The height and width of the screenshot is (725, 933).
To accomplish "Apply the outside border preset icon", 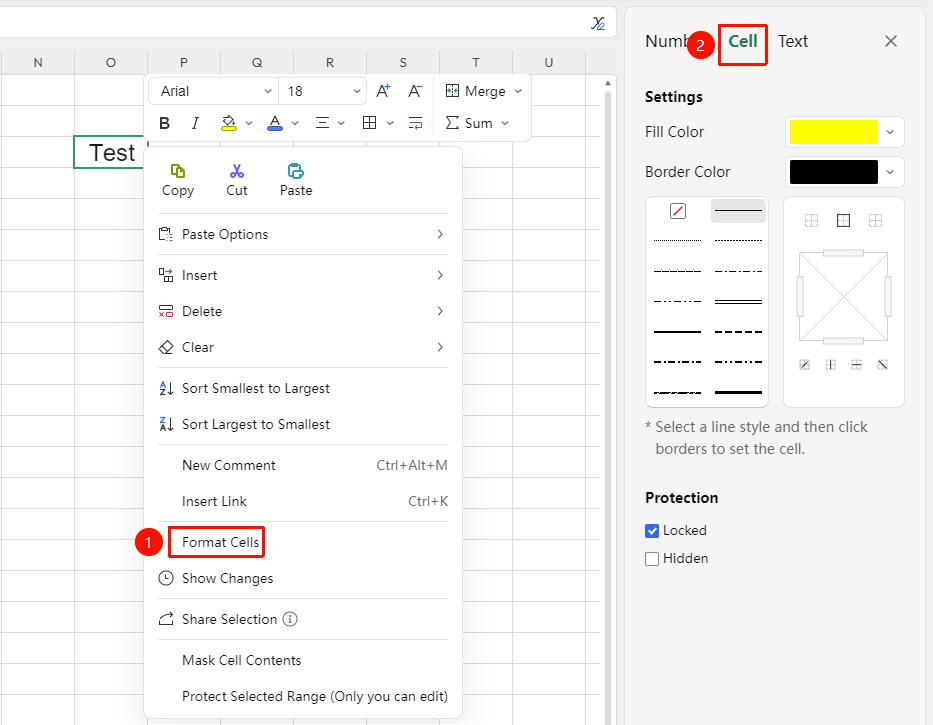I will (843, 221).
